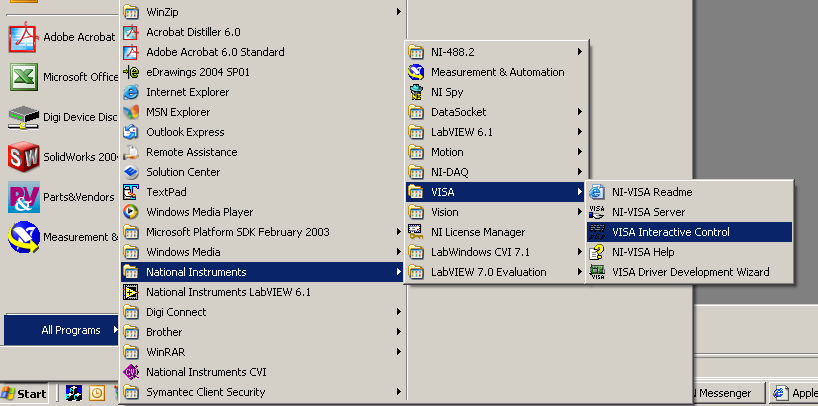Viewport: 818px width, 406px height.
Task: Expand the DataSocket submenu arrow
Action: 580,112
